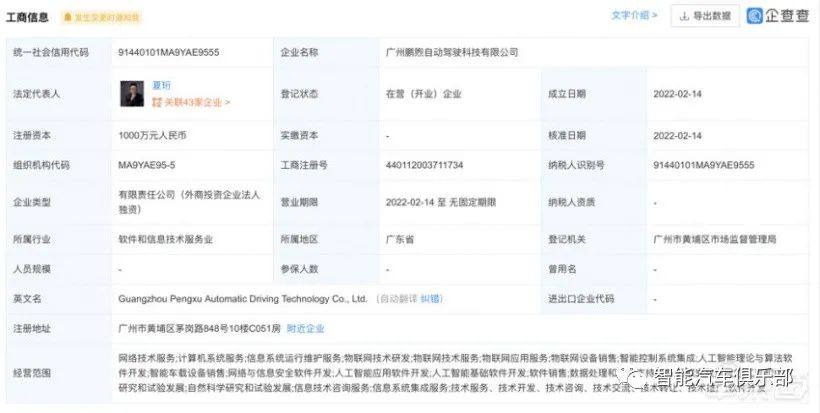Select registration number 440112003711734

(x=425, y=165)
